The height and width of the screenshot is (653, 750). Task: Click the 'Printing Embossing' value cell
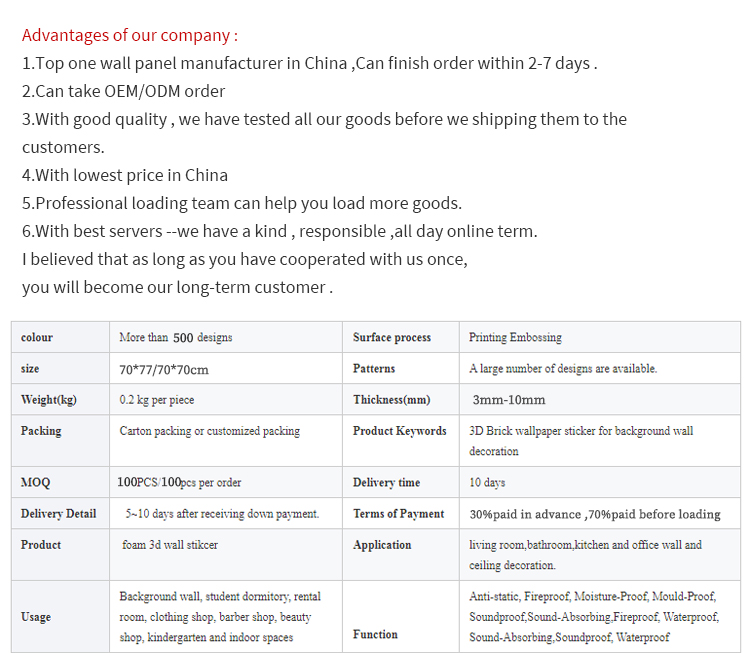pos(515,338)
